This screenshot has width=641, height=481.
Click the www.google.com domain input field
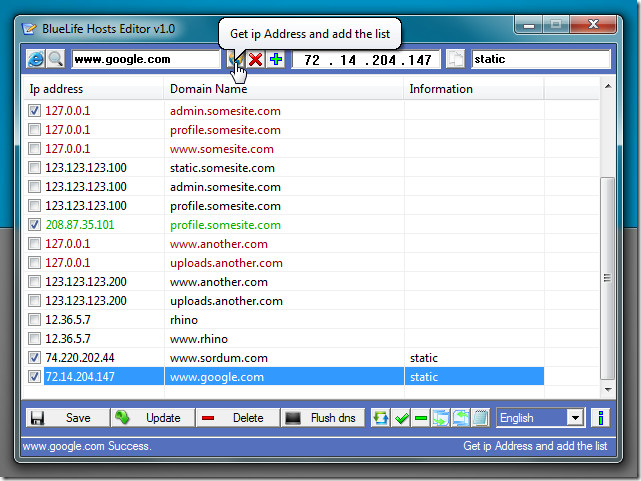pyautogui.click(x=146, y=59)
